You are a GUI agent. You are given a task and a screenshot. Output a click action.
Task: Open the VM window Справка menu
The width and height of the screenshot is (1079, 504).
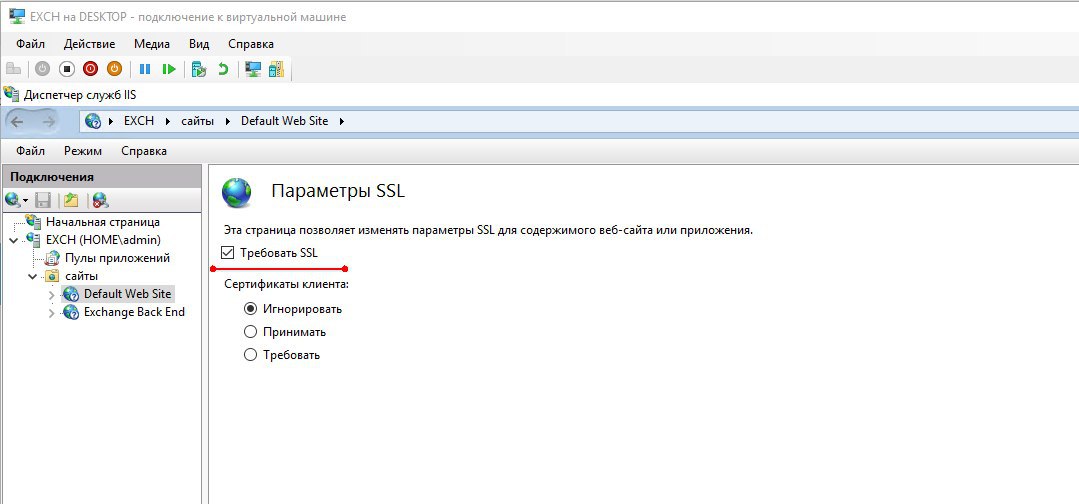[x=250, y=44]
